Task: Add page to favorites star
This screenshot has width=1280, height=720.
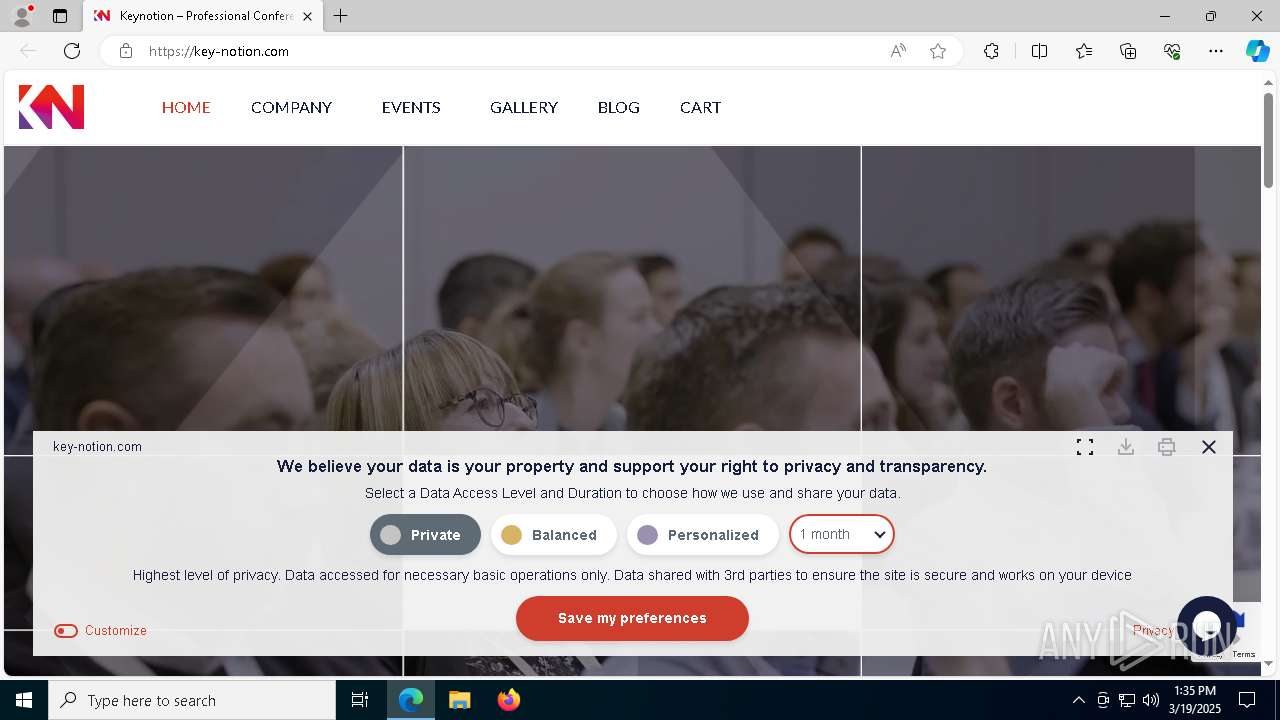Action: [937, 51]
